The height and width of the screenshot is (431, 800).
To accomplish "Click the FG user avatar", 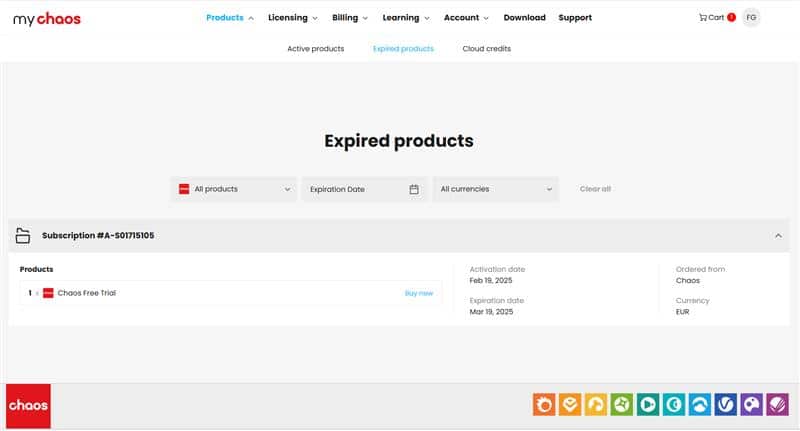I will pos(751,17).
